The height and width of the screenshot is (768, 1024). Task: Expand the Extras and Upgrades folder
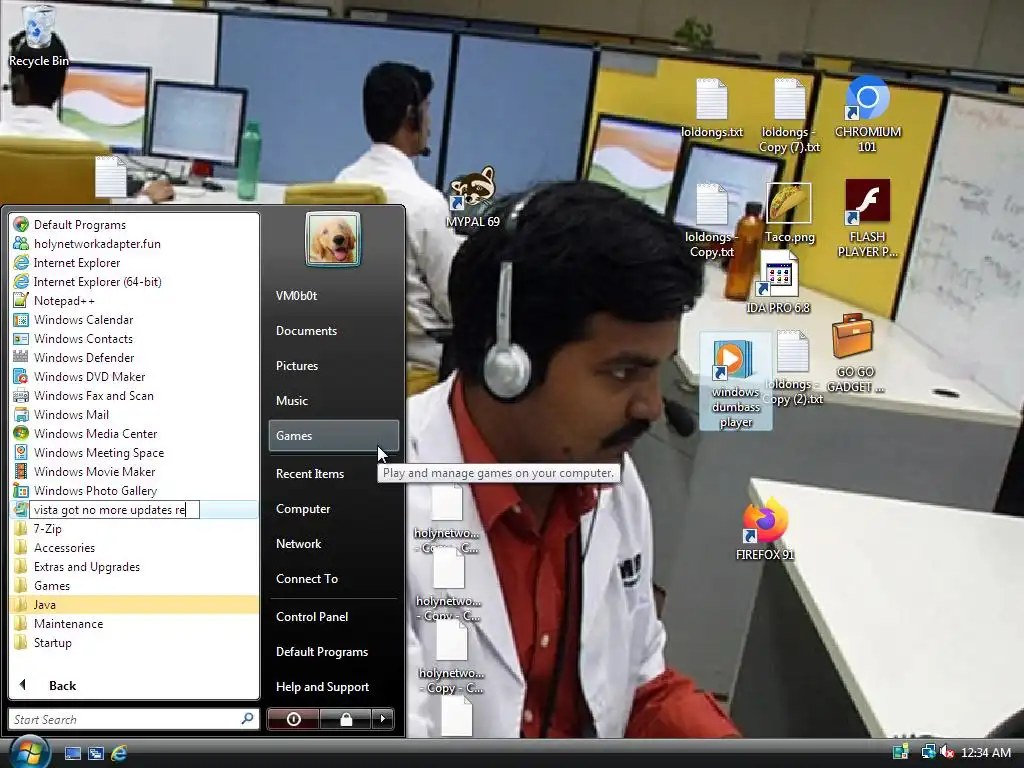pyautogui.click(x=134, y=566)
